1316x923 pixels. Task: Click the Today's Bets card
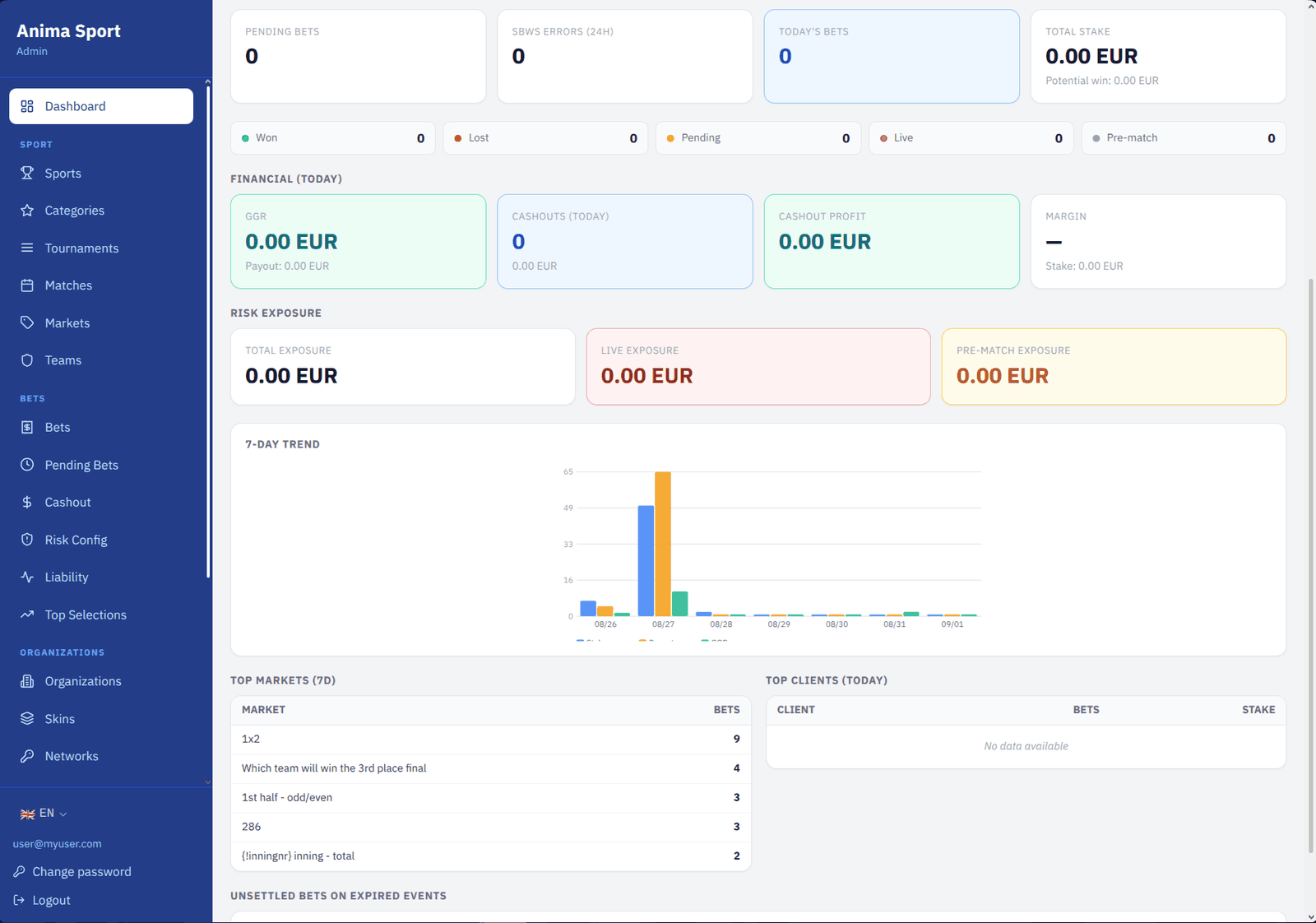pyautogui.click(x=892, y=56)
